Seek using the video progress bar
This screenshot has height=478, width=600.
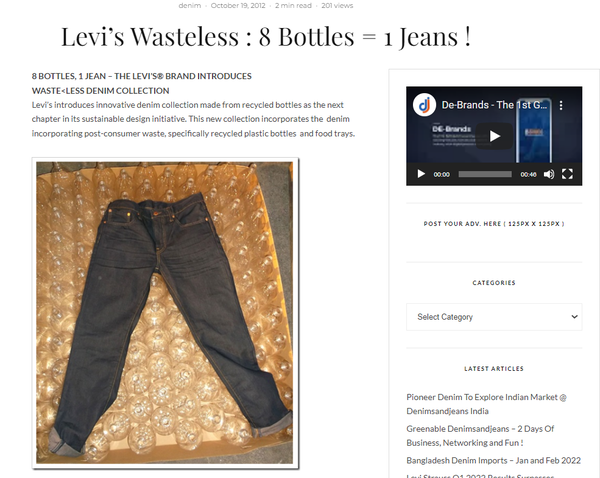[x=485, y=174]
